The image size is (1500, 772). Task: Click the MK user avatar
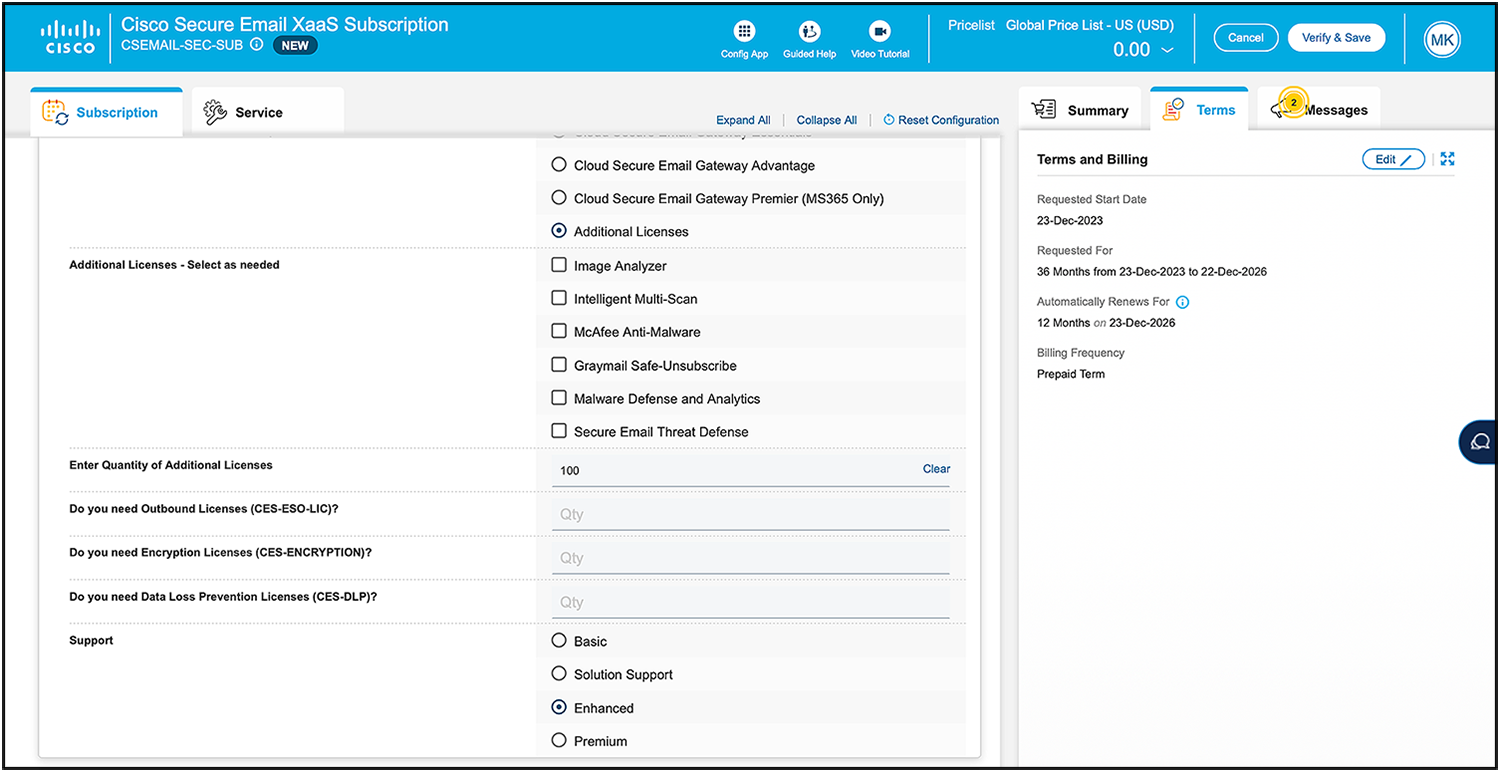(1442, 40)
